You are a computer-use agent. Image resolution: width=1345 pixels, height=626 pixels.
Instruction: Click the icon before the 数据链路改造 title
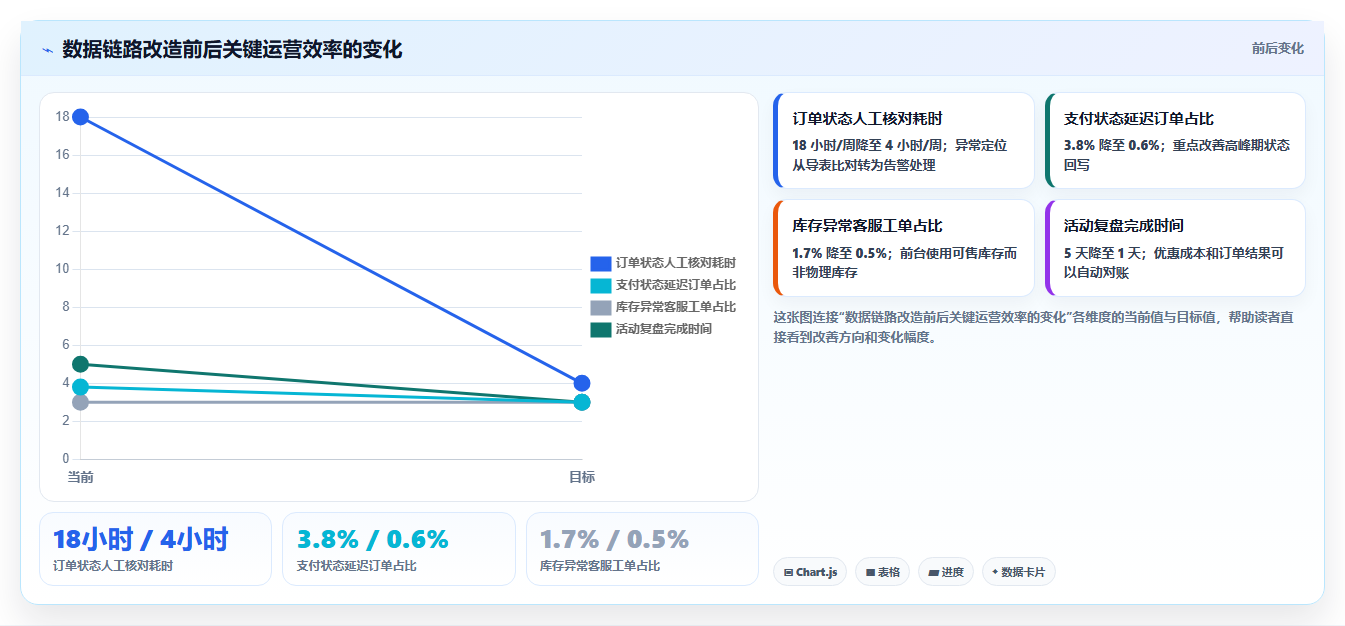click(47, 50)
